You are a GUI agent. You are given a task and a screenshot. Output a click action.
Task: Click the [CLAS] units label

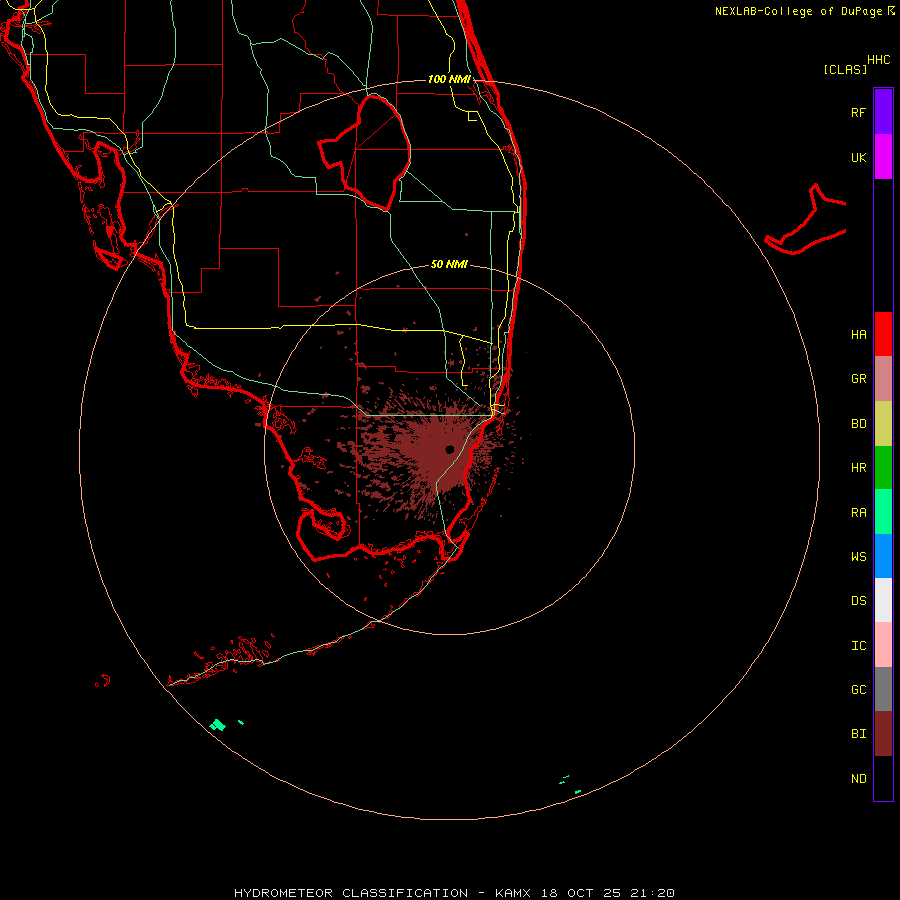[845, 69]
